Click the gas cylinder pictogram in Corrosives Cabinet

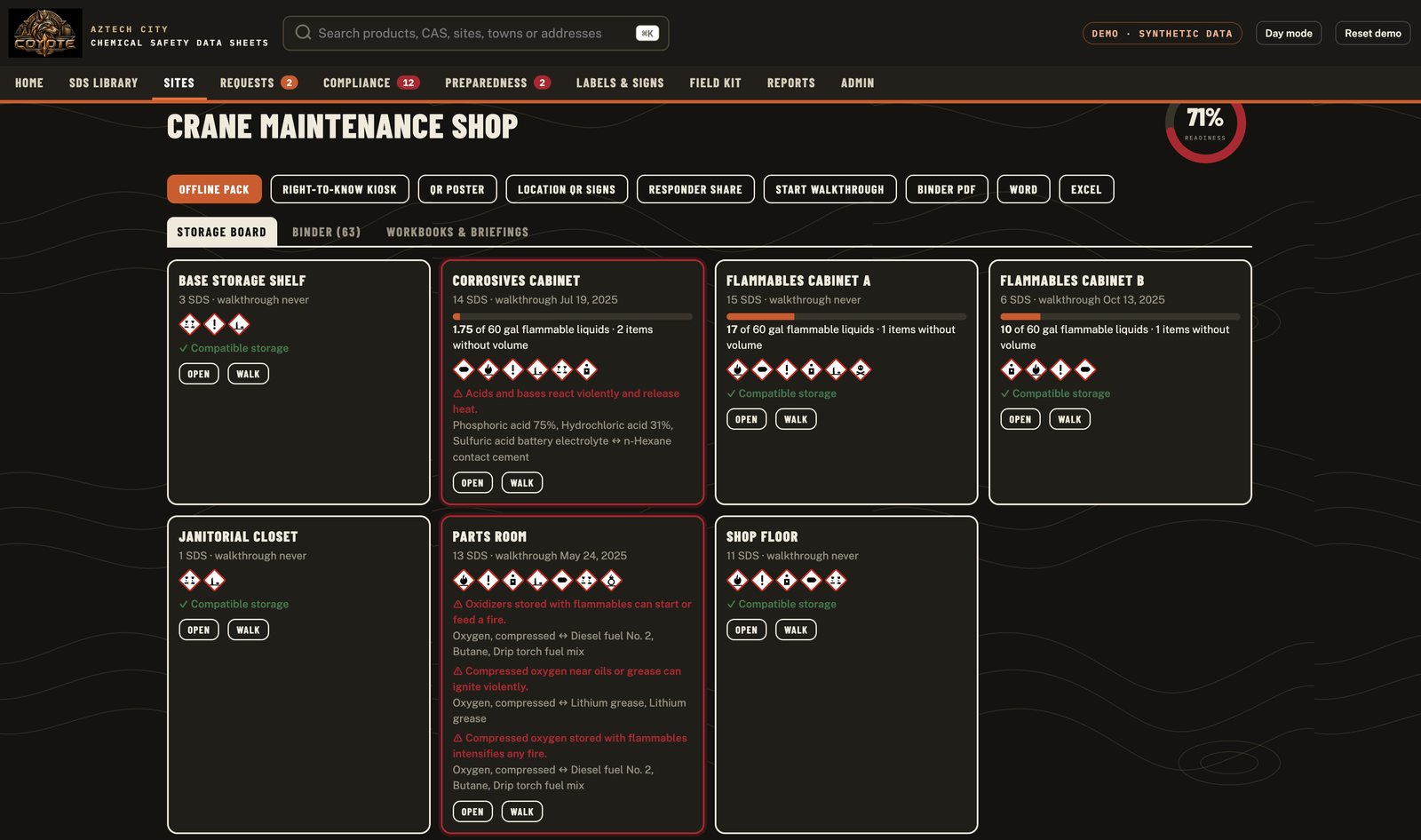[464, 369]
